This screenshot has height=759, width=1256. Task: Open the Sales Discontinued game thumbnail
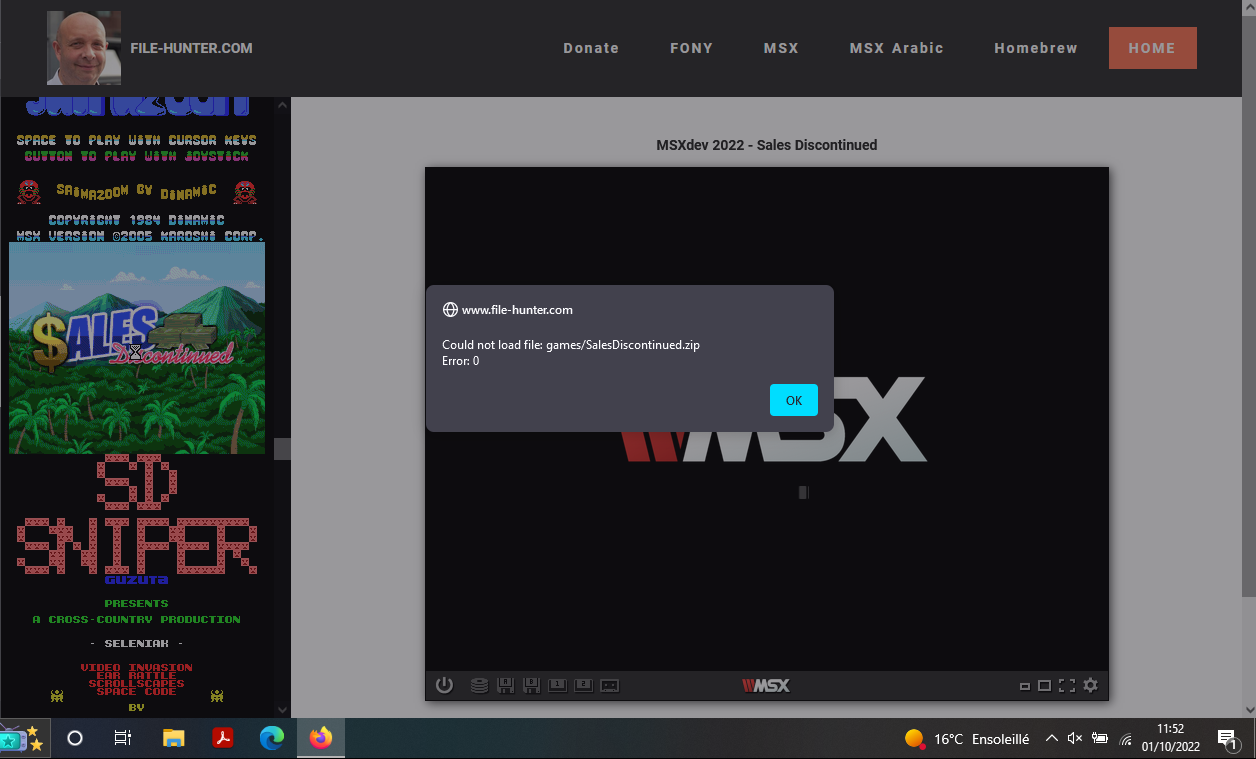[x=137, y=348]
